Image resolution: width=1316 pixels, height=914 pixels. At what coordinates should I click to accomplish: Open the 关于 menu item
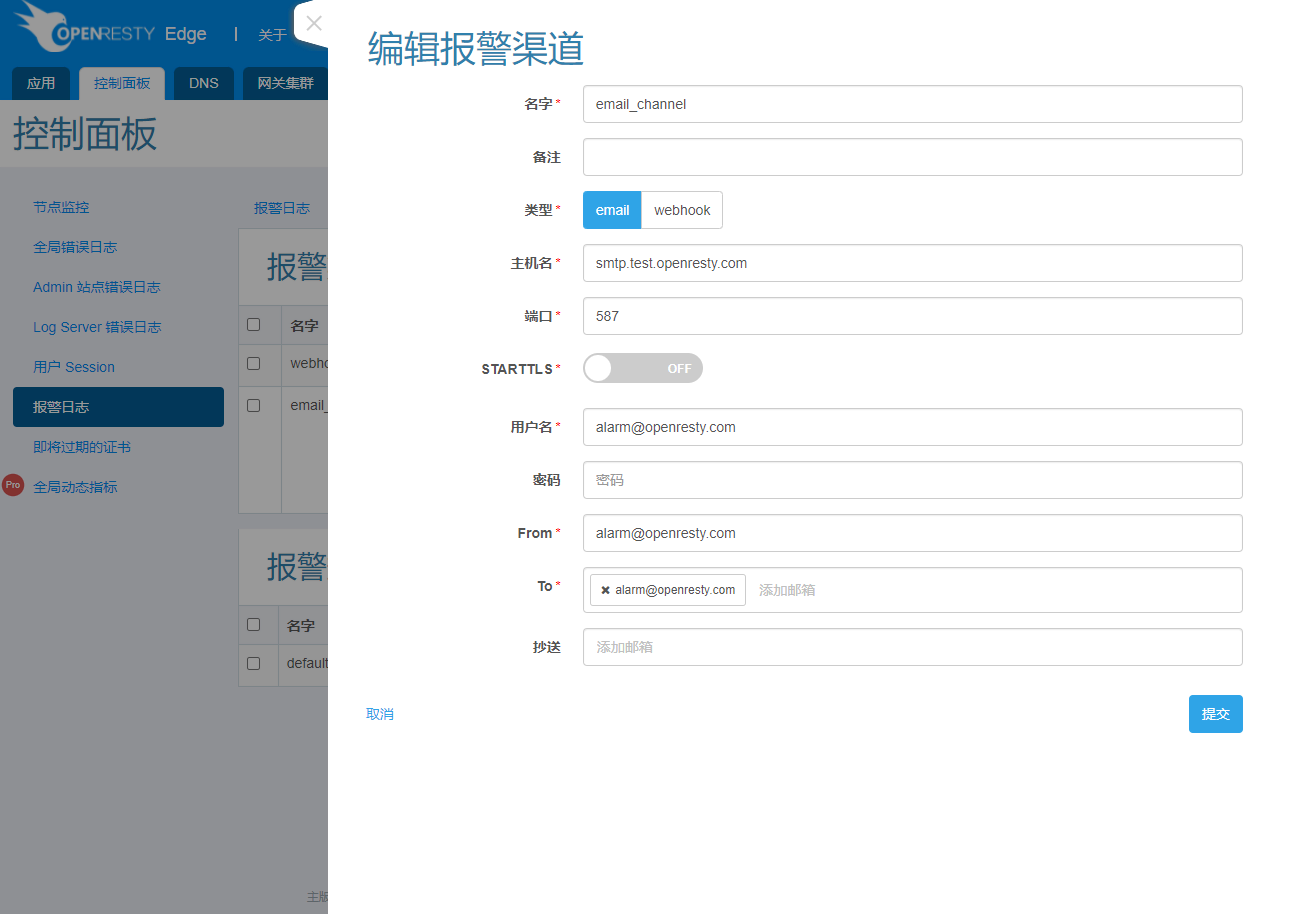pos(272,34)
